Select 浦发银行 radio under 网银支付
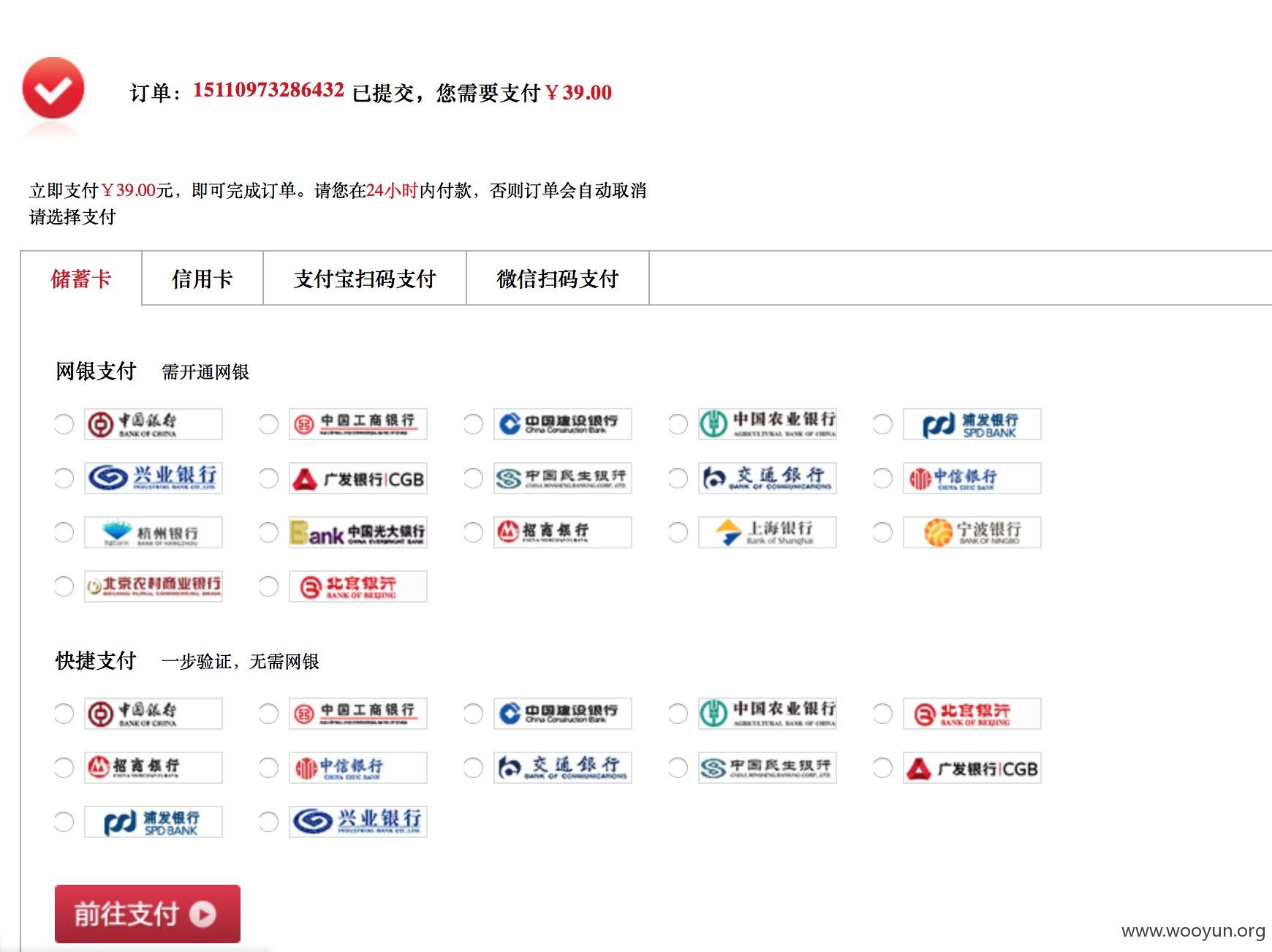This screenshot has width=1272, height=952. (x=883, y=424)
